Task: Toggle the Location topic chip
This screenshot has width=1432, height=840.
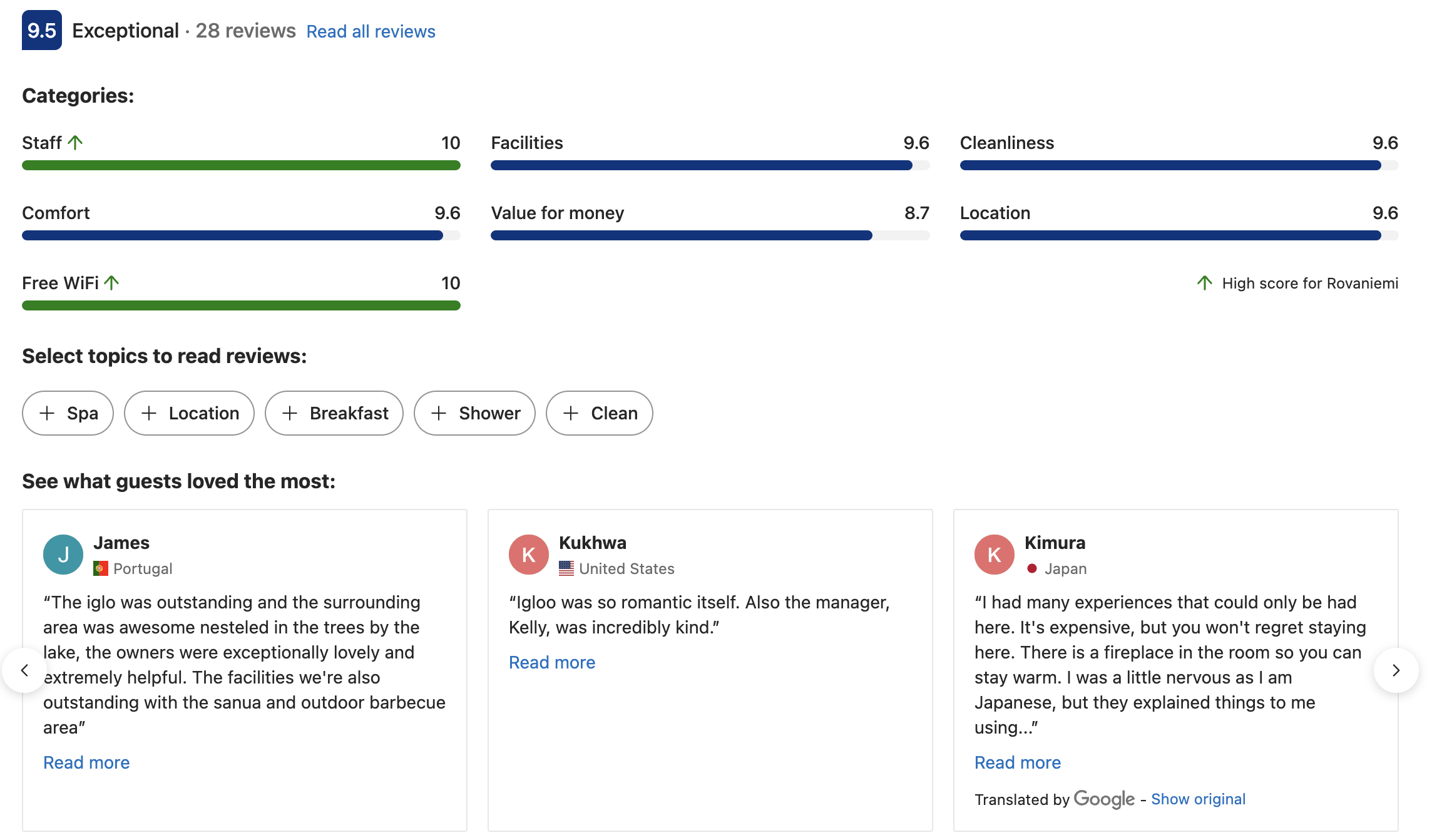Action: click(x=189, y=413)
